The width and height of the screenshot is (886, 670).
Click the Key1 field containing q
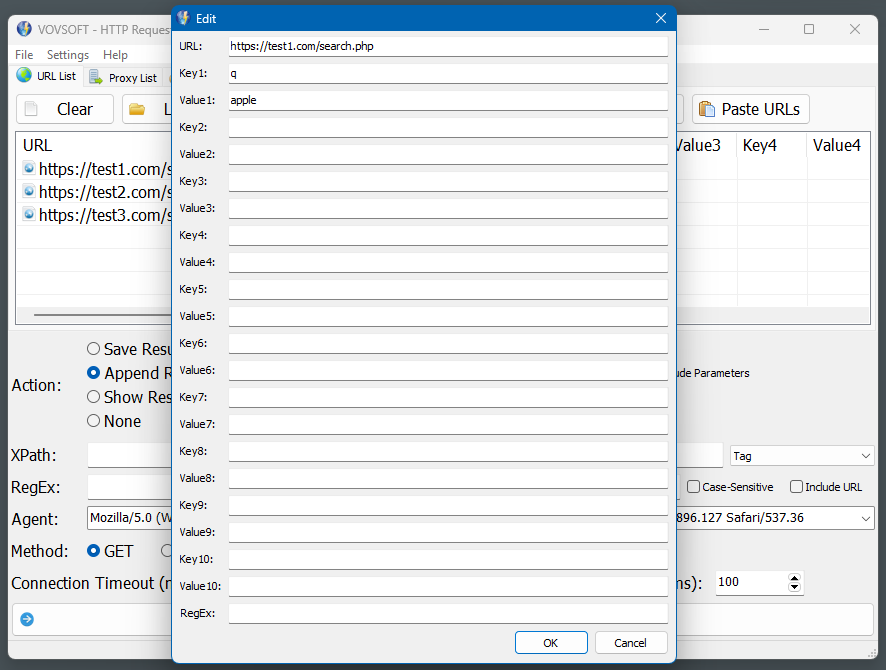(x=448, y=73)
